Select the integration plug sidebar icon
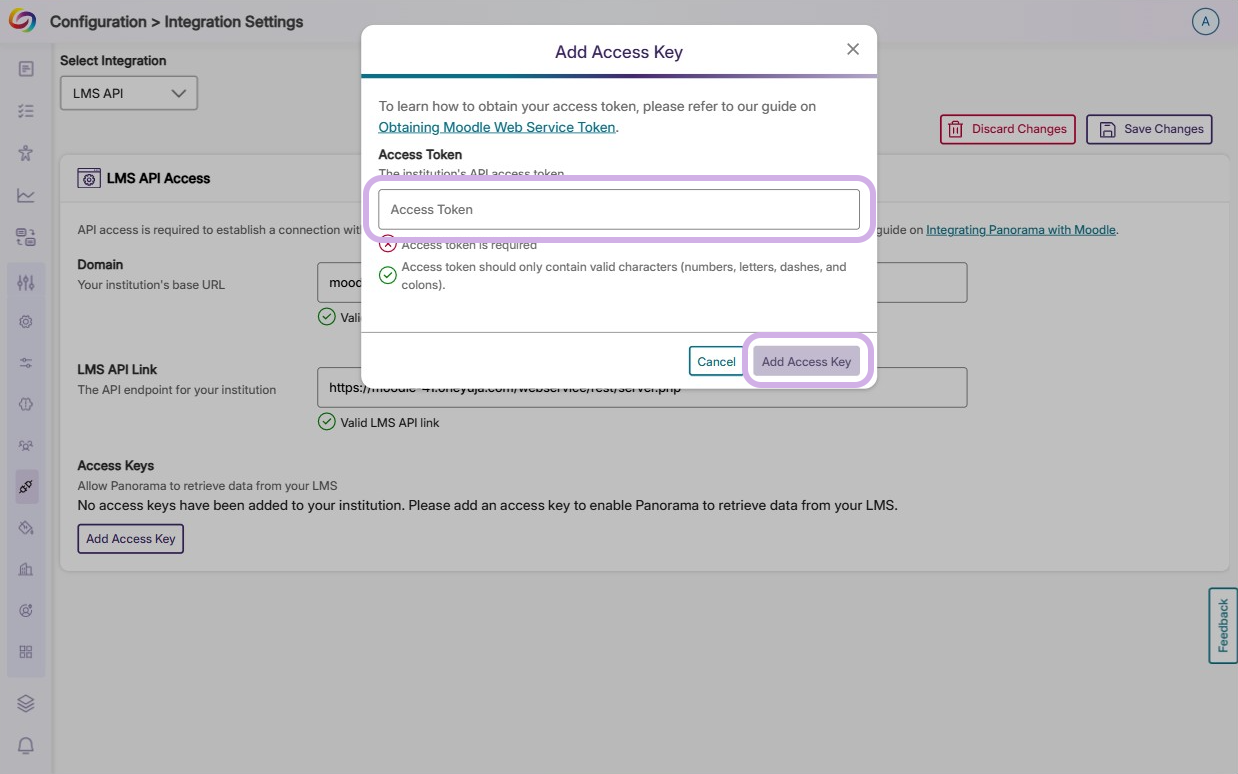This screenshot has width=1238, height=774. click(26, 487)
